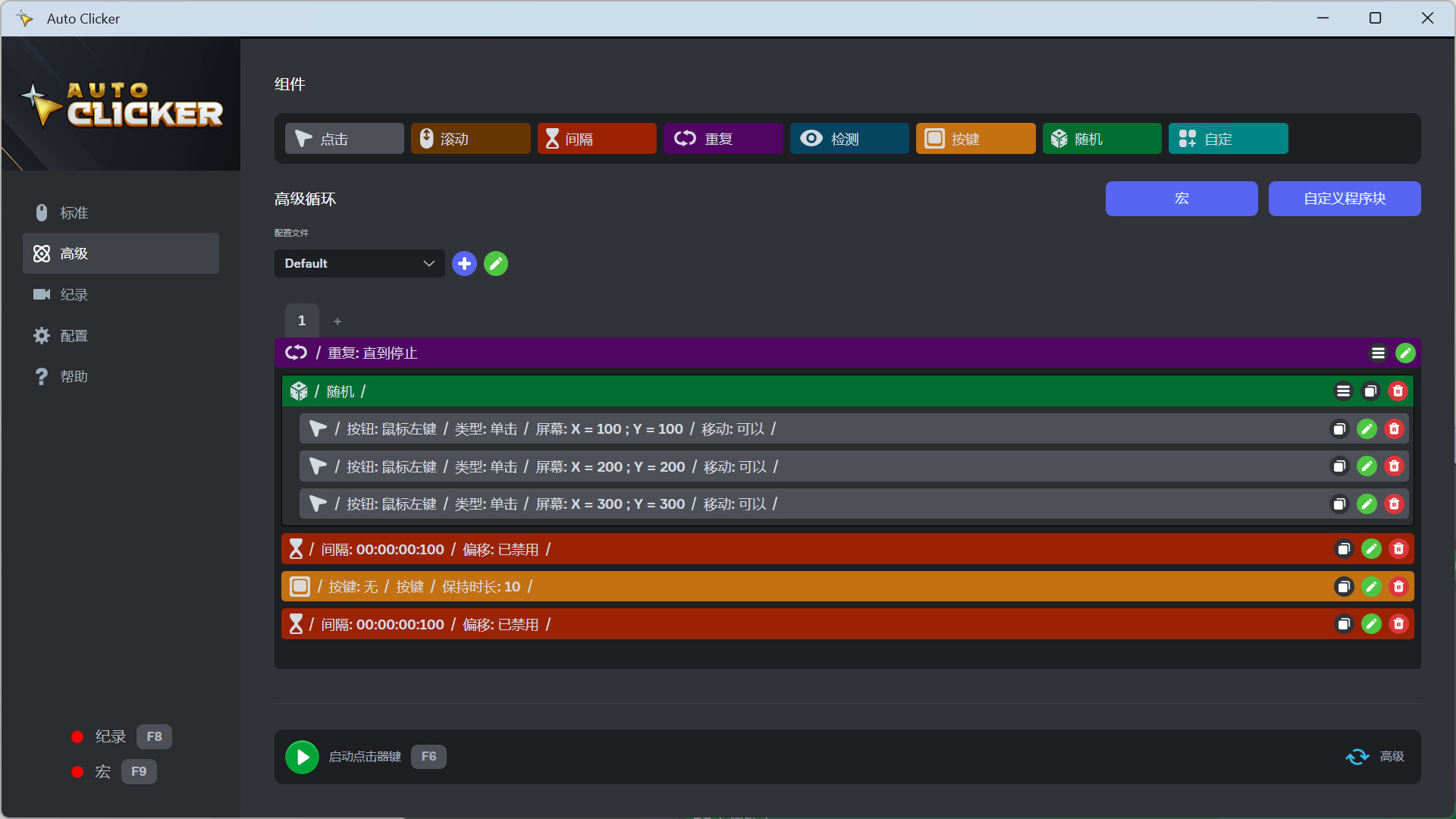Click the 宏 (Macro) button

pos(1181,199)
